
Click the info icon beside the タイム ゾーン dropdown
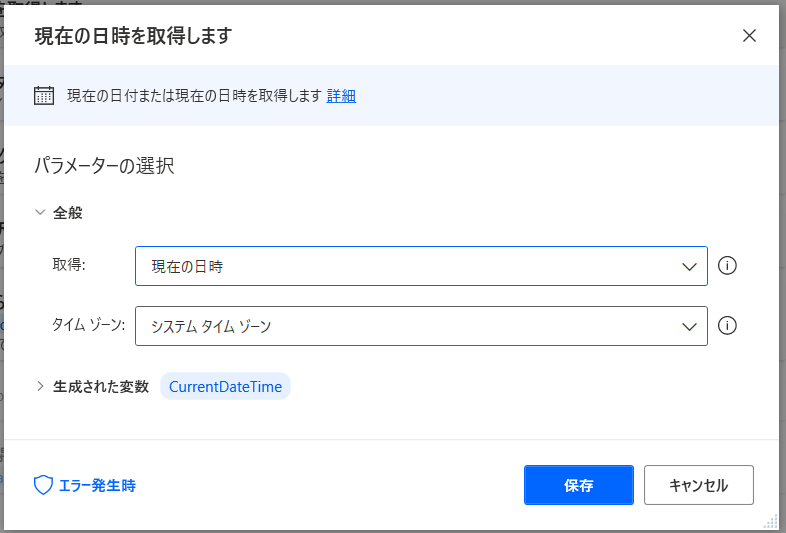click(727, 326)
